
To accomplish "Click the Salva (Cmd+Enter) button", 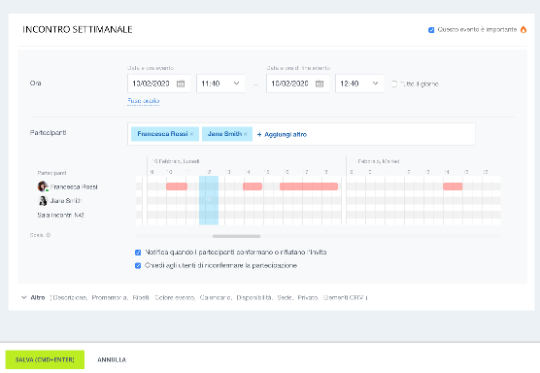I will tap(45, 360).
